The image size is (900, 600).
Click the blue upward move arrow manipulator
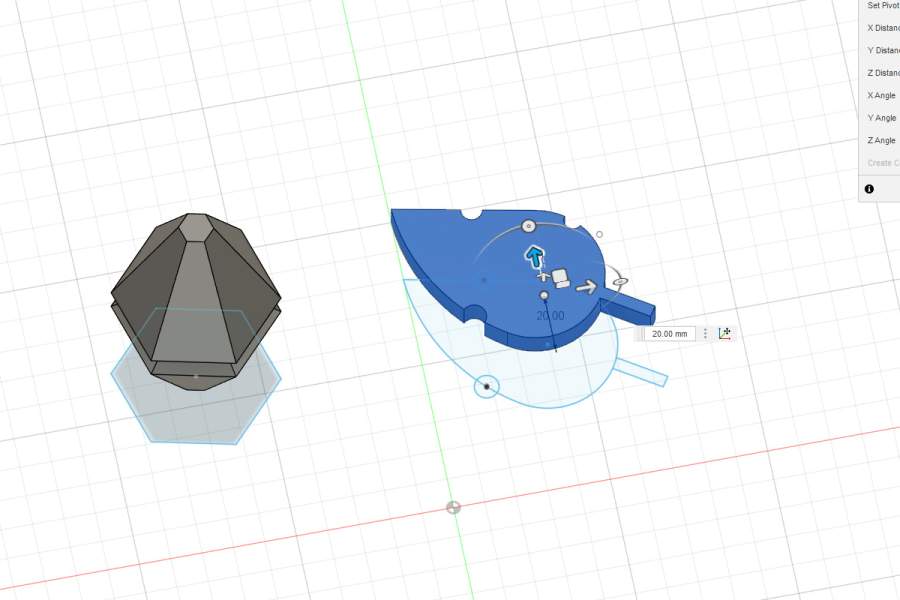point(535,257)
